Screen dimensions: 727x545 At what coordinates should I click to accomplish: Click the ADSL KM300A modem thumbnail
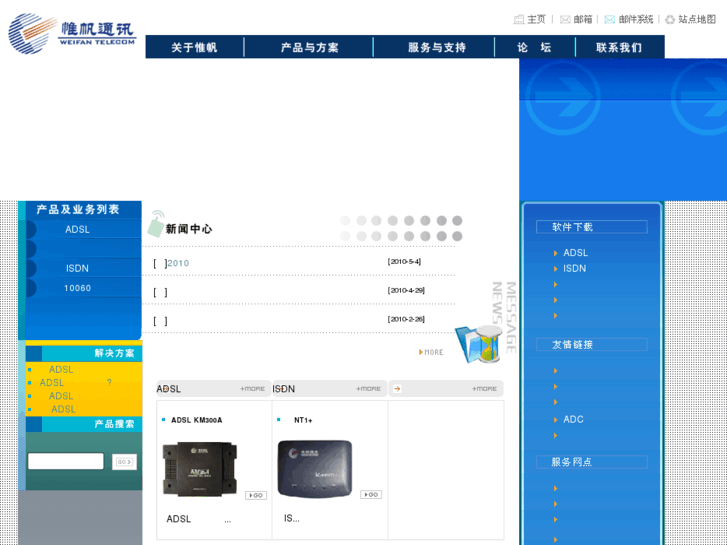click(200, 469)
